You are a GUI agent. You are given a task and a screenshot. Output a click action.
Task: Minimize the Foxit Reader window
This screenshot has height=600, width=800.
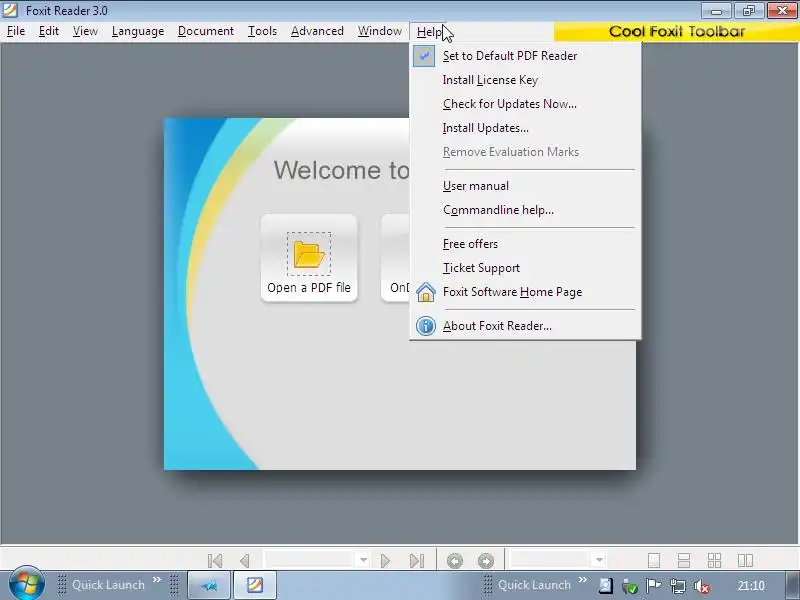(x=716, y=11)
